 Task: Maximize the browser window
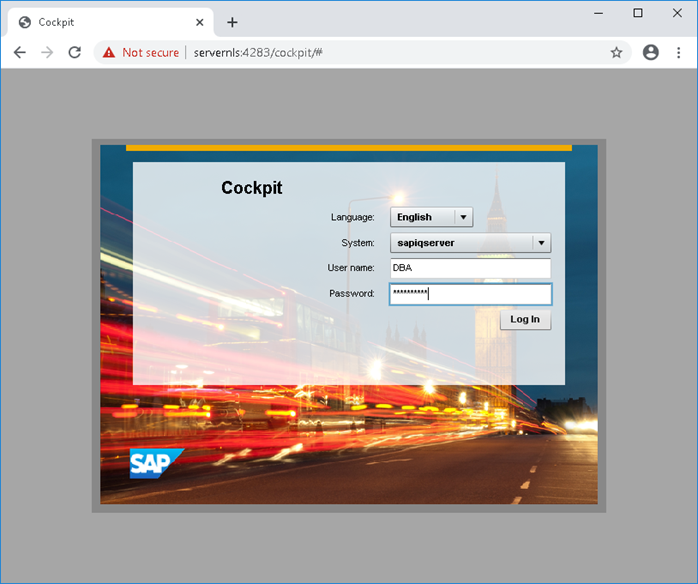[637, 13]
